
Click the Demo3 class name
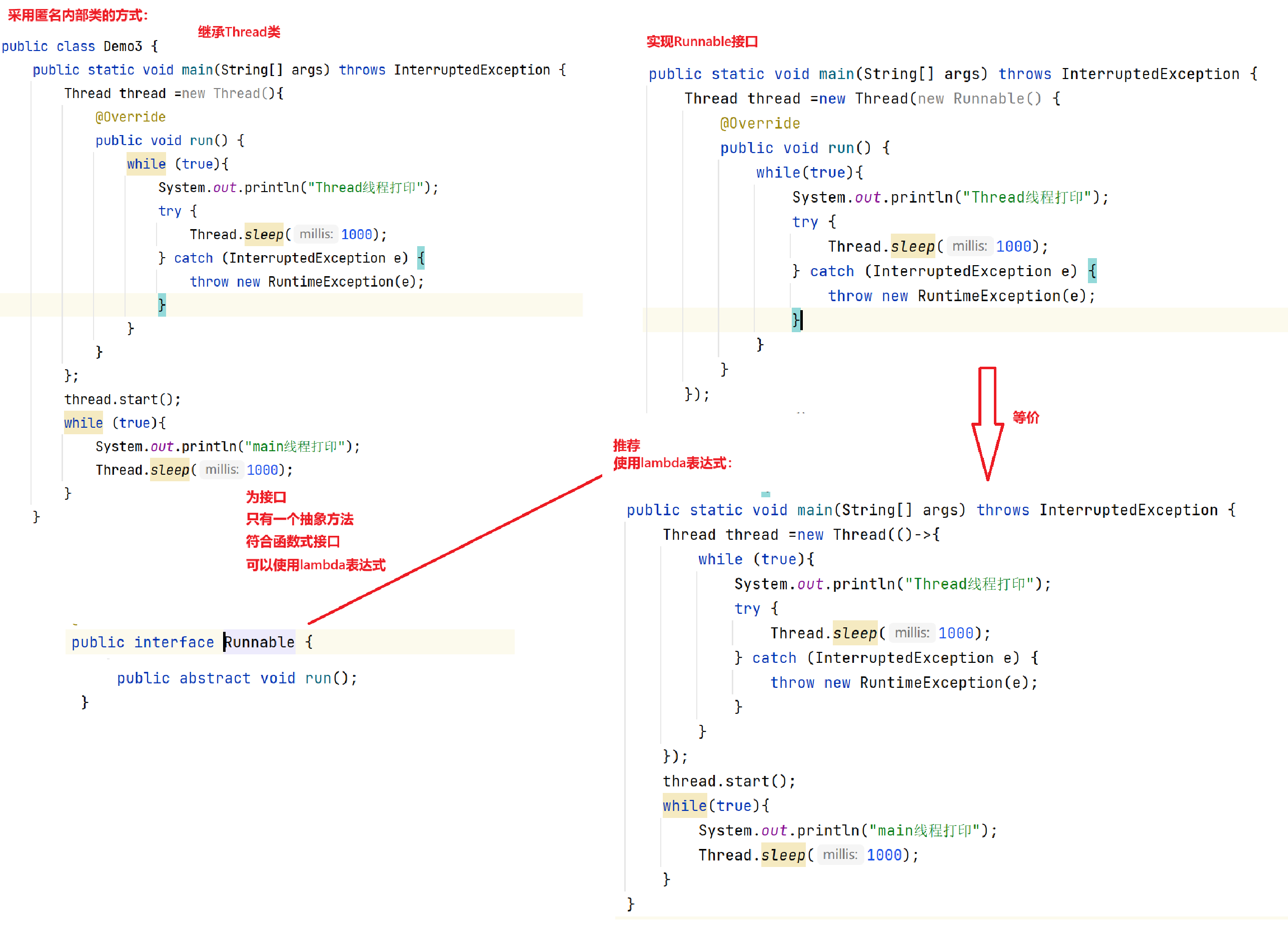[122, 46]
